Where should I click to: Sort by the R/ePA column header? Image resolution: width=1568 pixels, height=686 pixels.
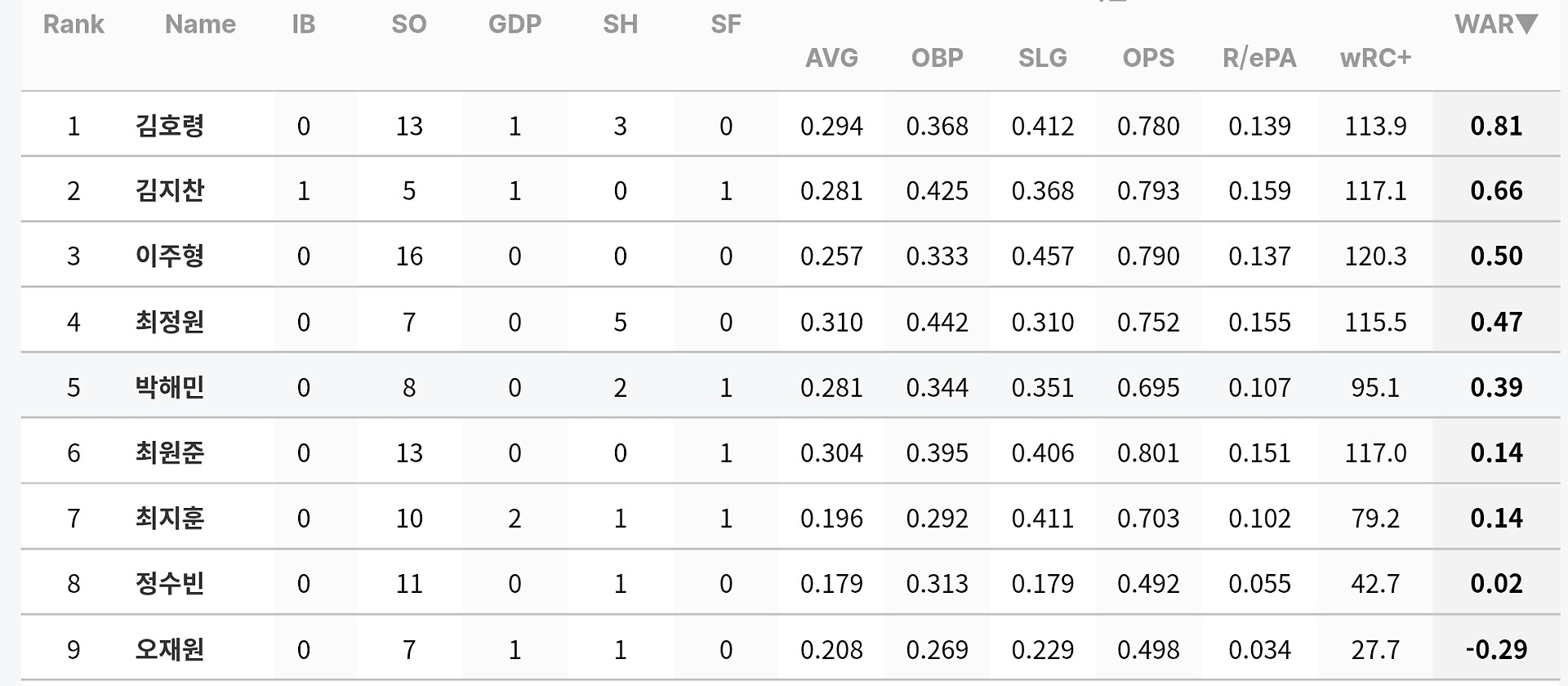pos(1259,58)
